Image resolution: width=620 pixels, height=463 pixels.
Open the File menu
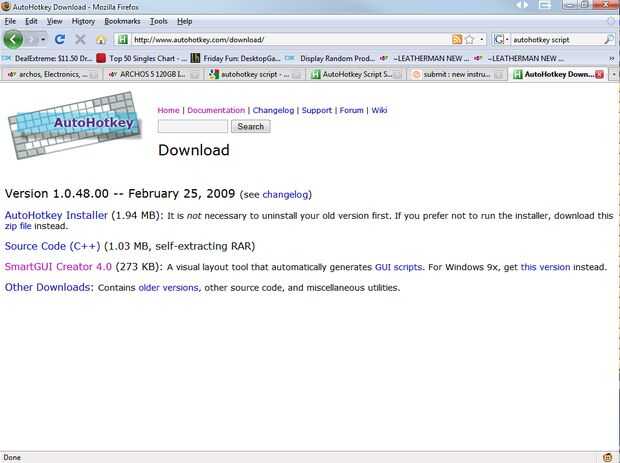click(10, 21)
